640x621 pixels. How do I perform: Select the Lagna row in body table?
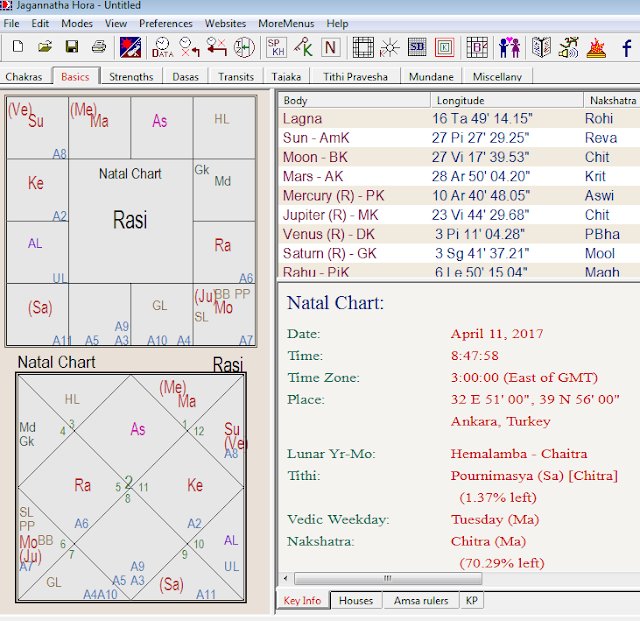[x=459, y=118]
